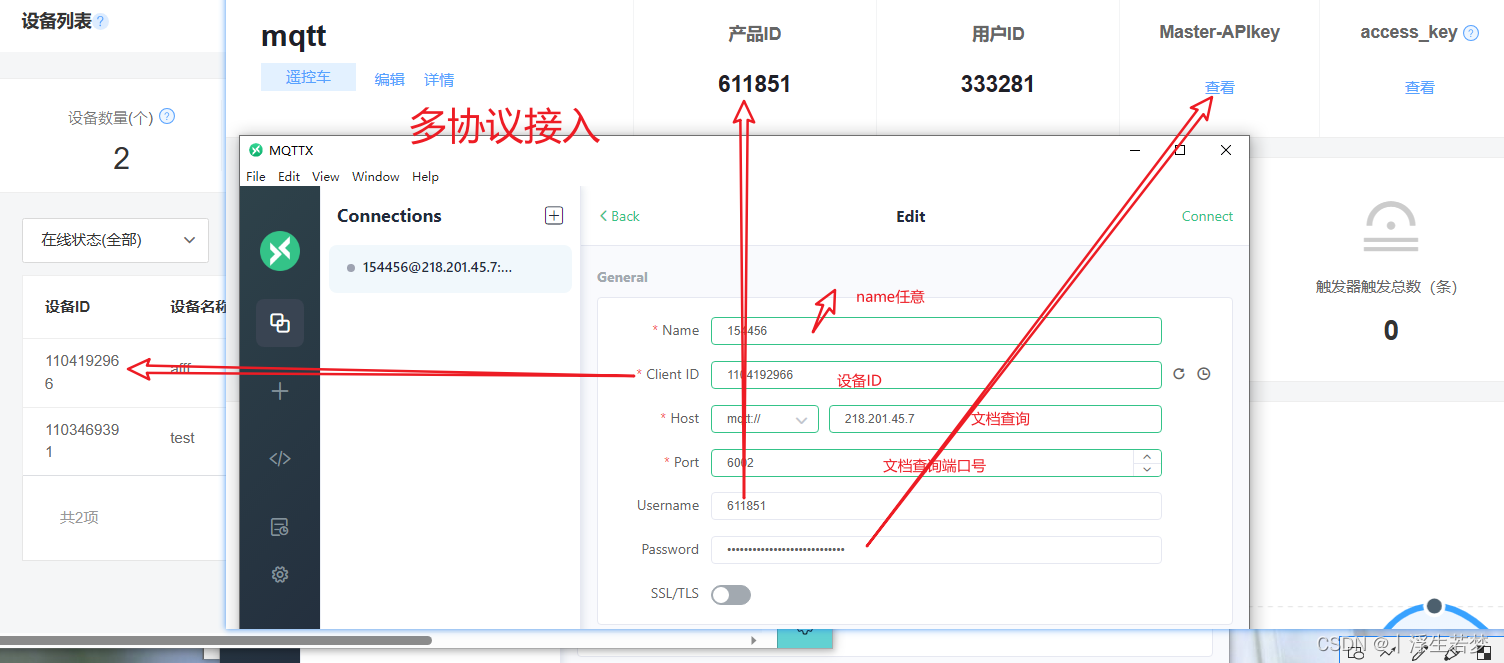
Task: Select the shapes tool in annotation toolbar
Action: 1356,651
